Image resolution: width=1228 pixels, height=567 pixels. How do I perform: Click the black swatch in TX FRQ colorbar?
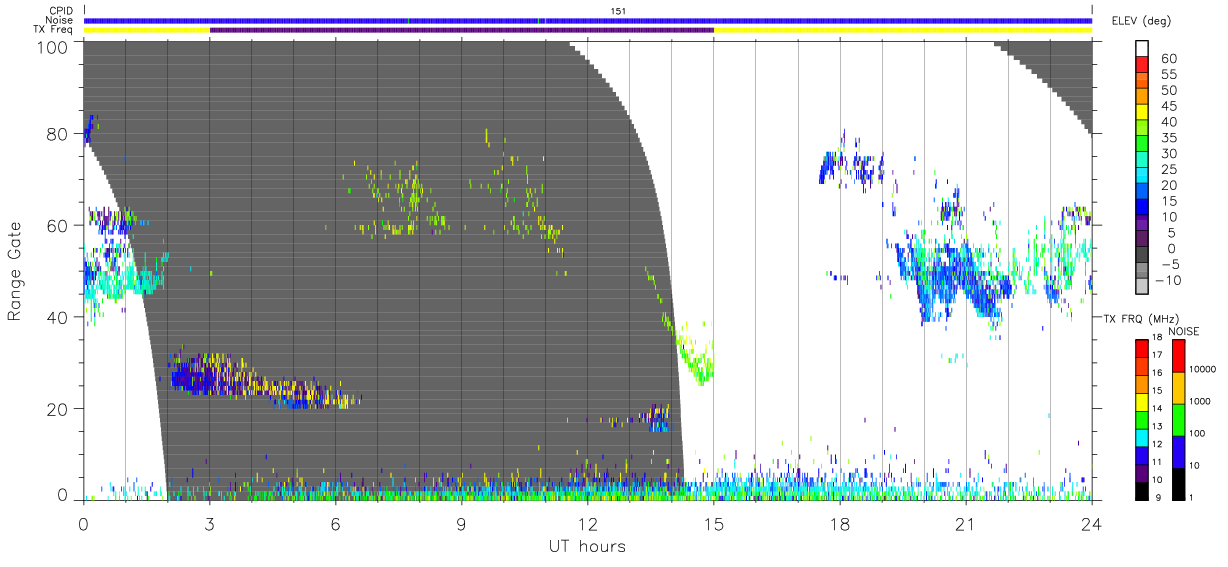(1142, 491)
